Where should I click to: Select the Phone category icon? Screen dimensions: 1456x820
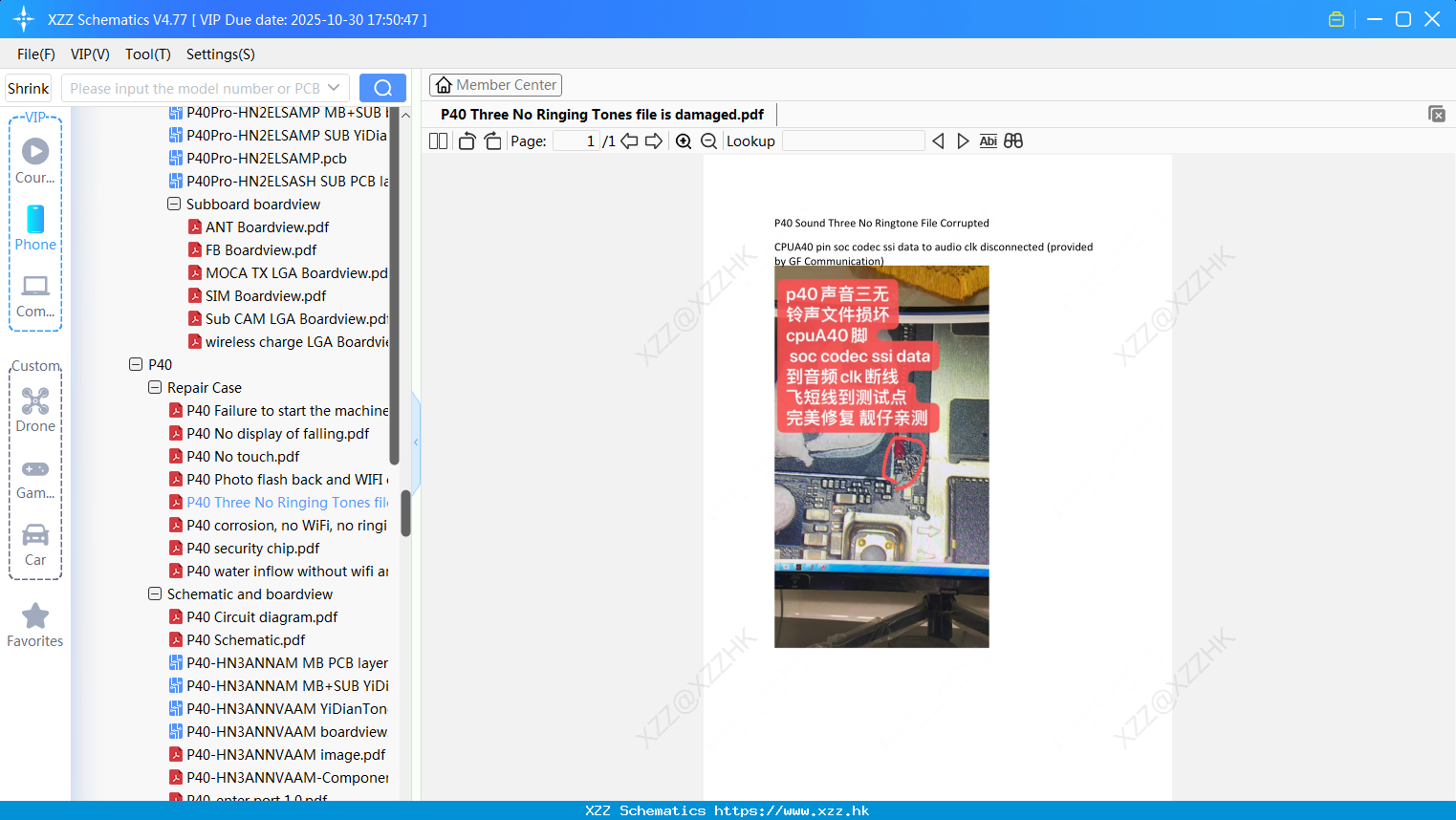(35, 228)
